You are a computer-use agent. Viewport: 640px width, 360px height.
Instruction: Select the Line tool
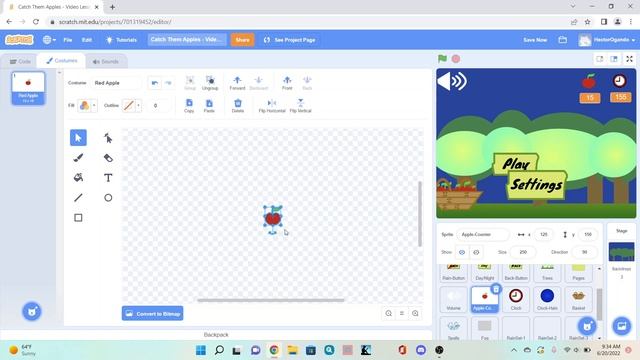[78, 198]
